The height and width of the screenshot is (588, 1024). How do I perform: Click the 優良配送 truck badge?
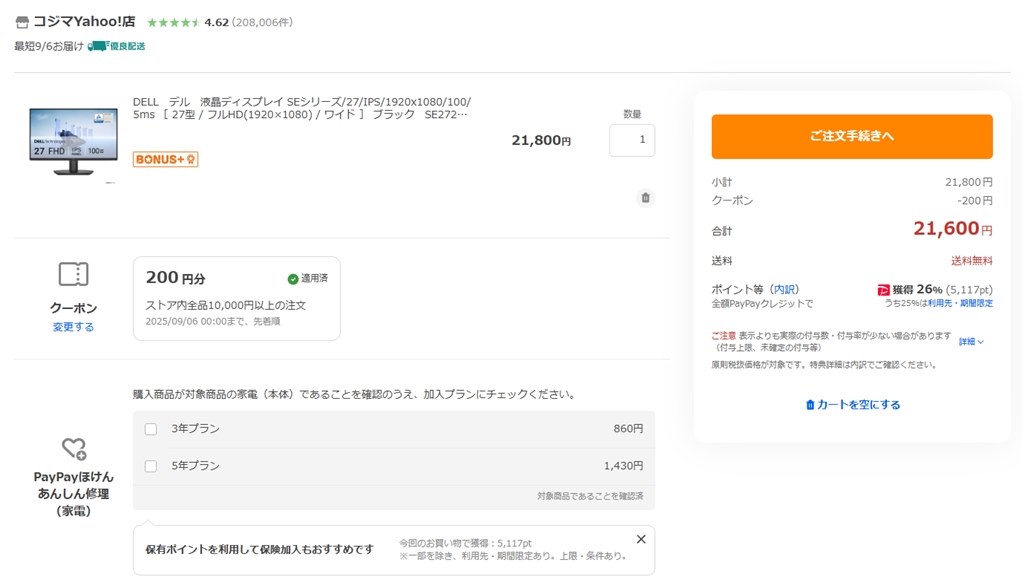(117, 46)
